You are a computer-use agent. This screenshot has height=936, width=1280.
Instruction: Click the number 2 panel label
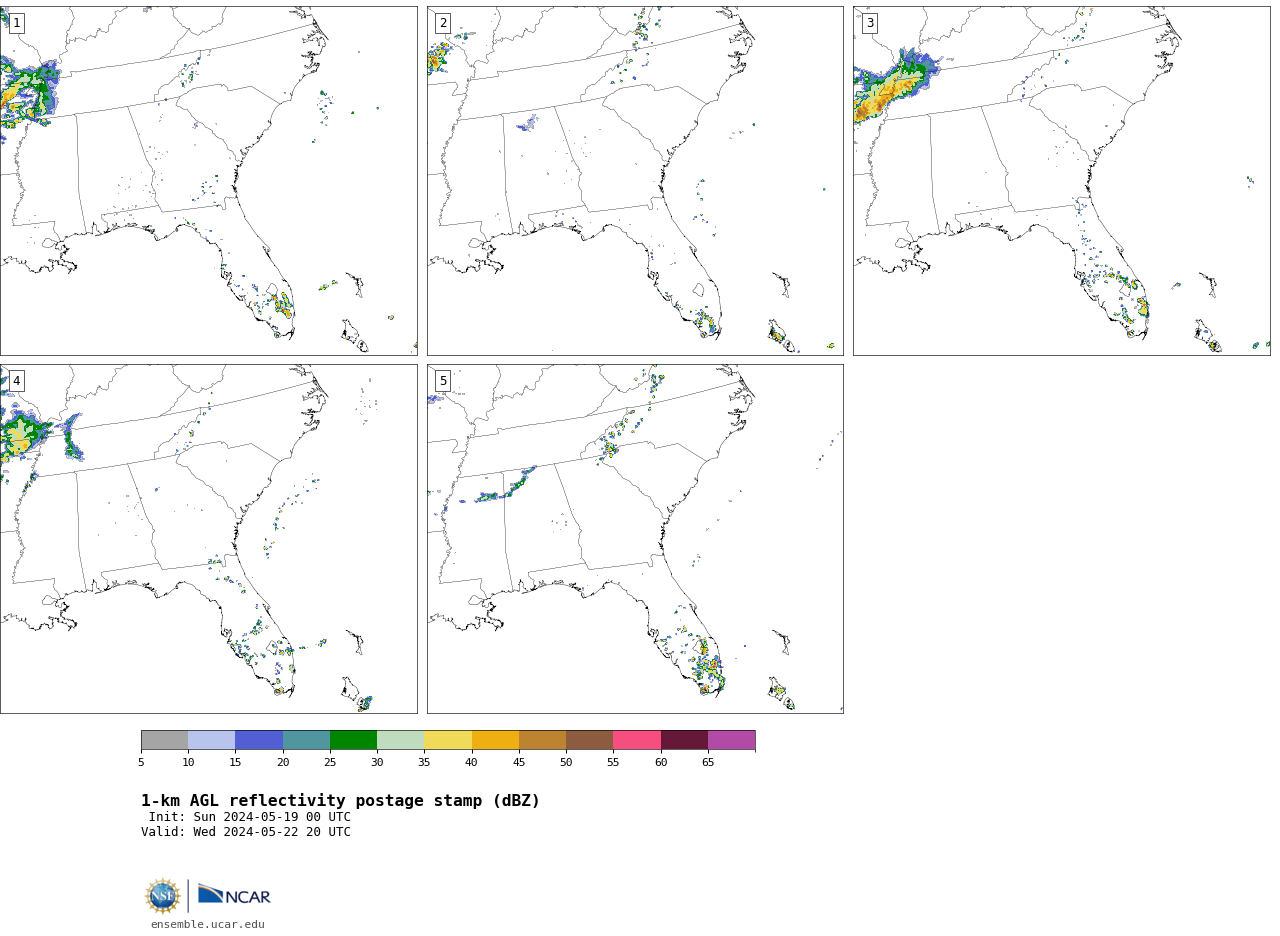click(x=443, y=23)
